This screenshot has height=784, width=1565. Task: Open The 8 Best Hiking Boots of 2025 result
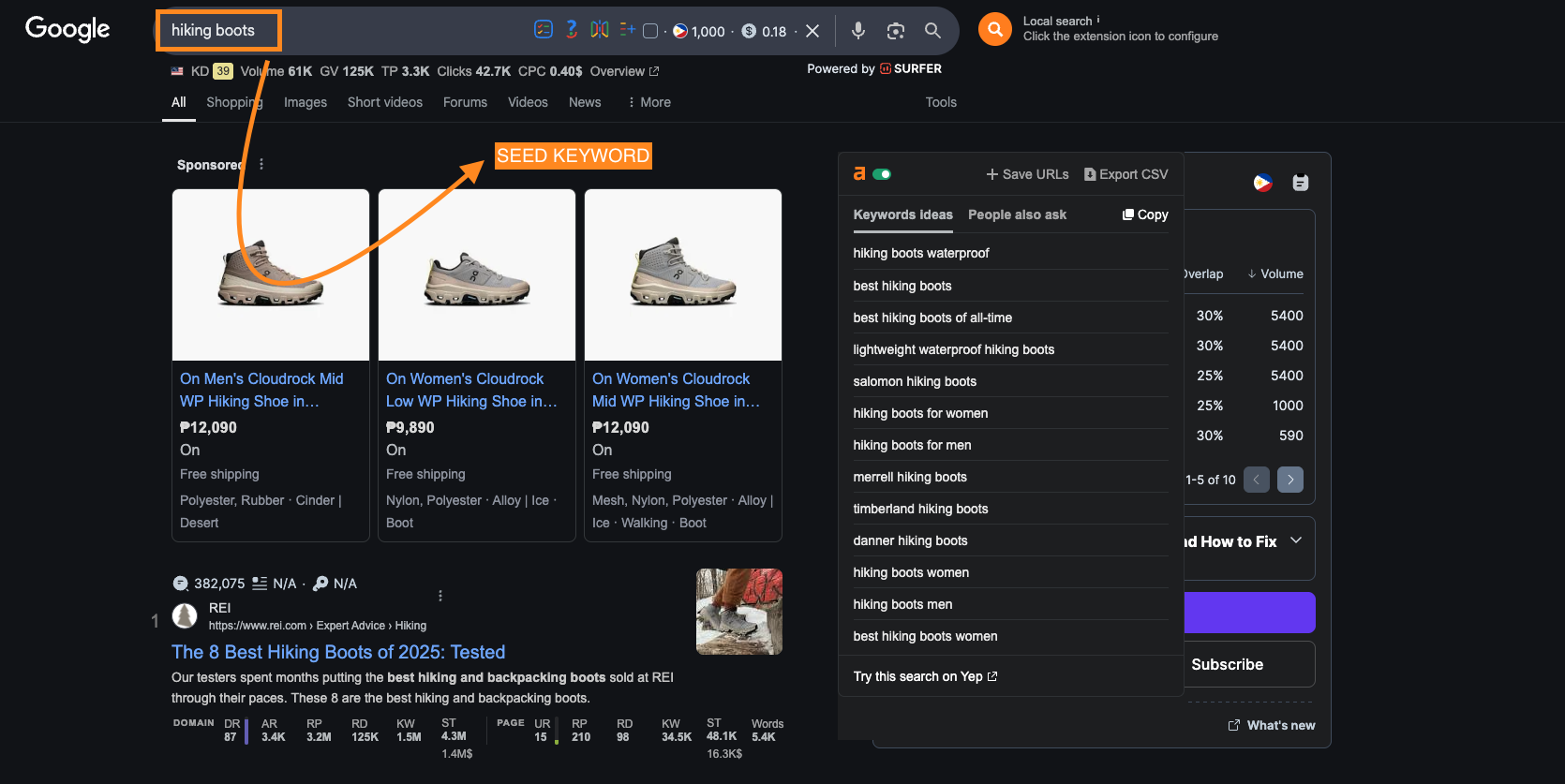[338, 652]
